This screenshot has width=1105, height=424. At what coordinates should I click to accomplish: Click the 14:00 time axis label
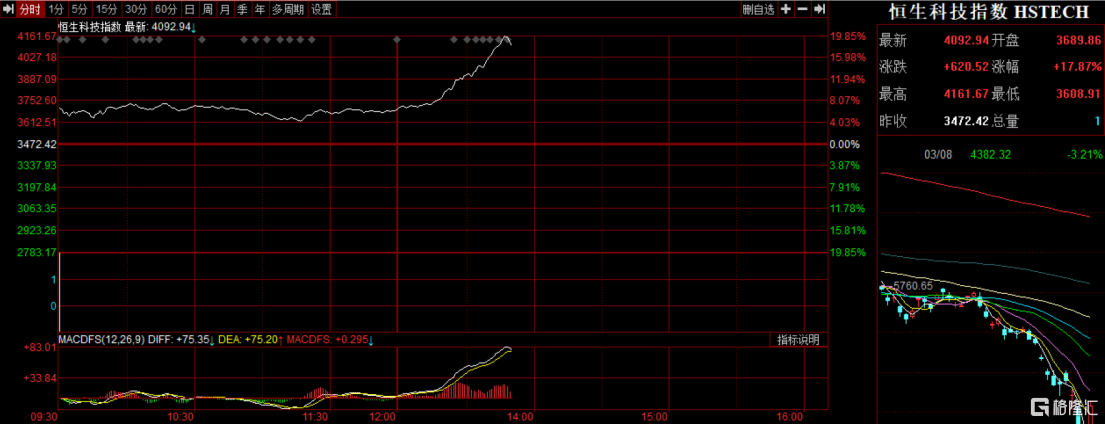(x=520, y=417)
